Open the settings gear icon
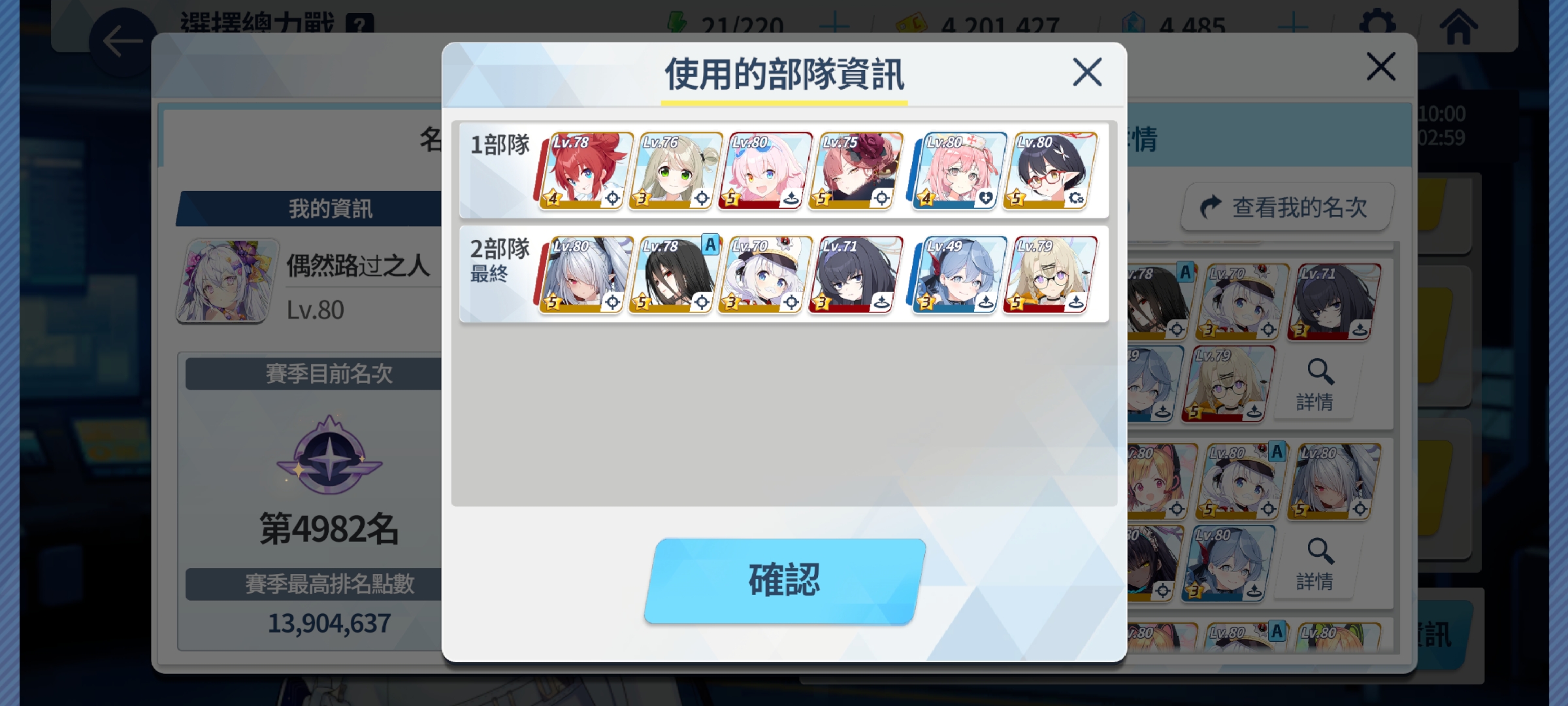 [x=1377, y=25]
